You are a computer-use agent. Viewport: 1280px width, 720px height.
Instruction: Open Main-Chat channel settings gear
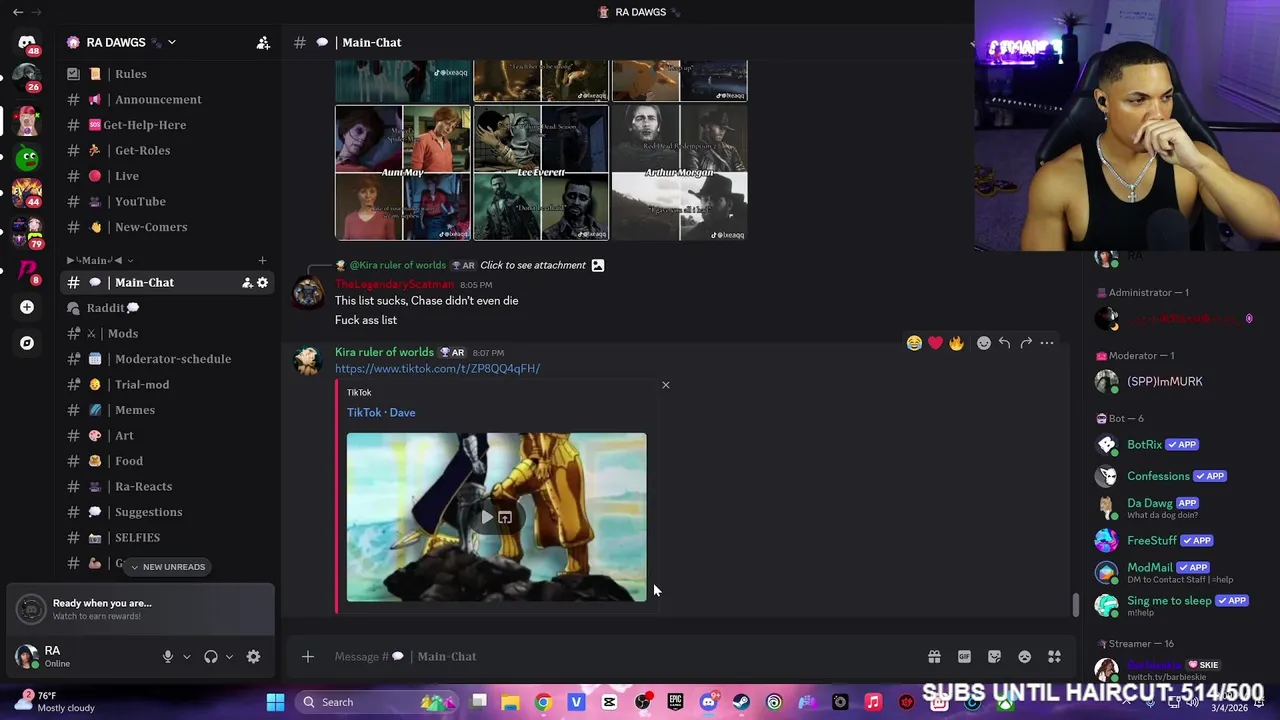pyautogui.click(x=263, y=283)
